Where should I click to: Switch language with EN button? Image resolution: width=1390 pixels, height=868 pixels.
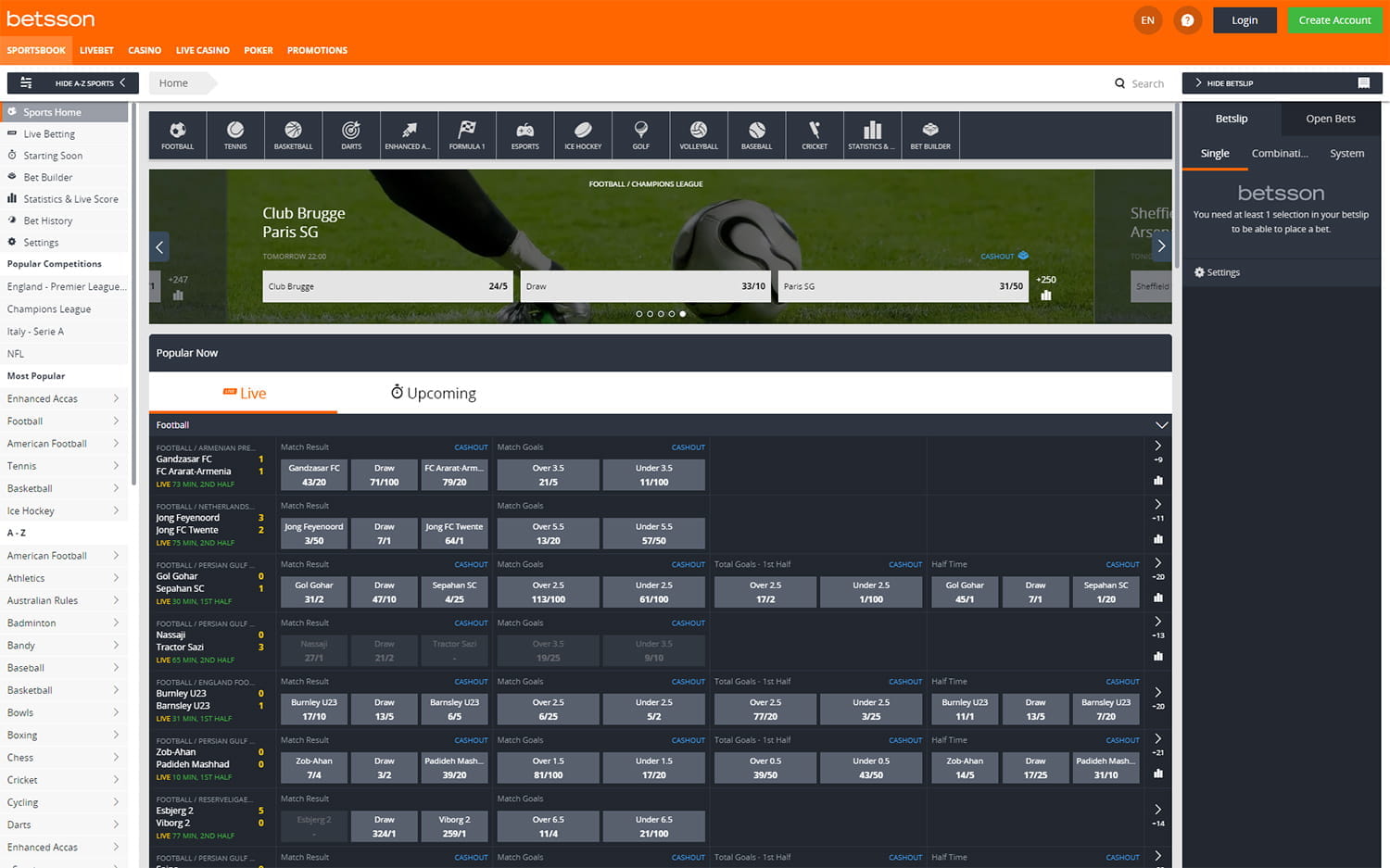(x=1148, y=20)
